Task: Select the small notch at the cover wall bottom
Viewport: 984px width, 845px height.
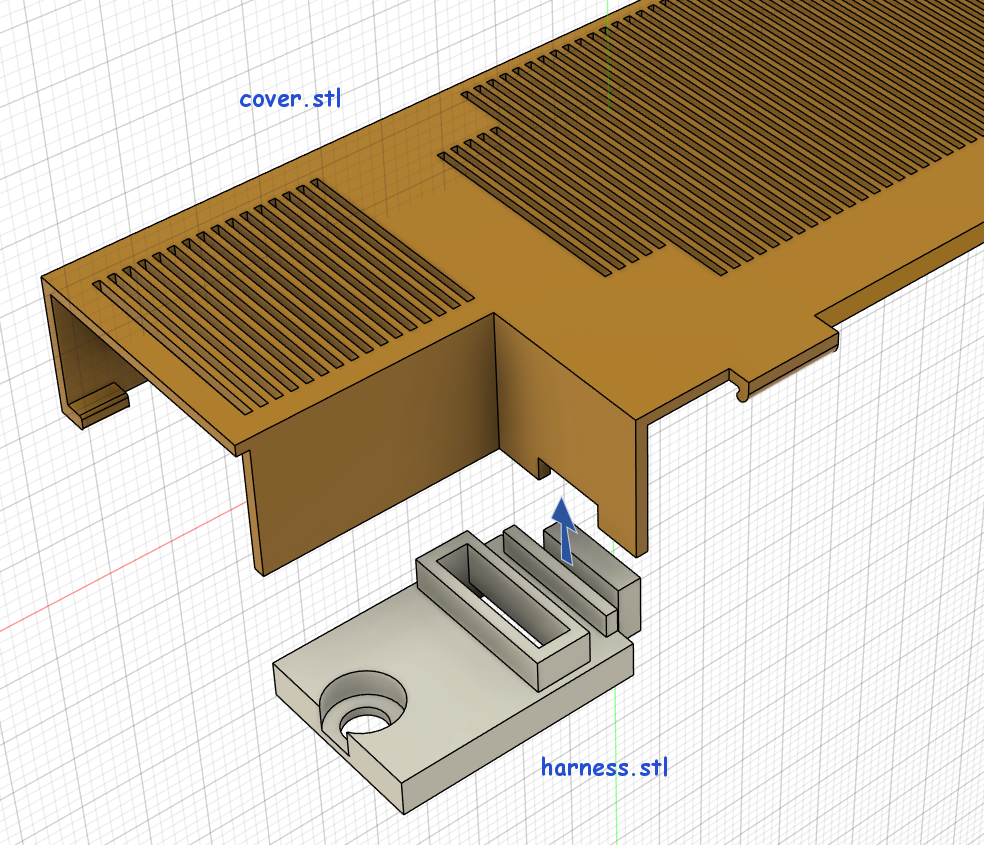Action: [545, 466]
